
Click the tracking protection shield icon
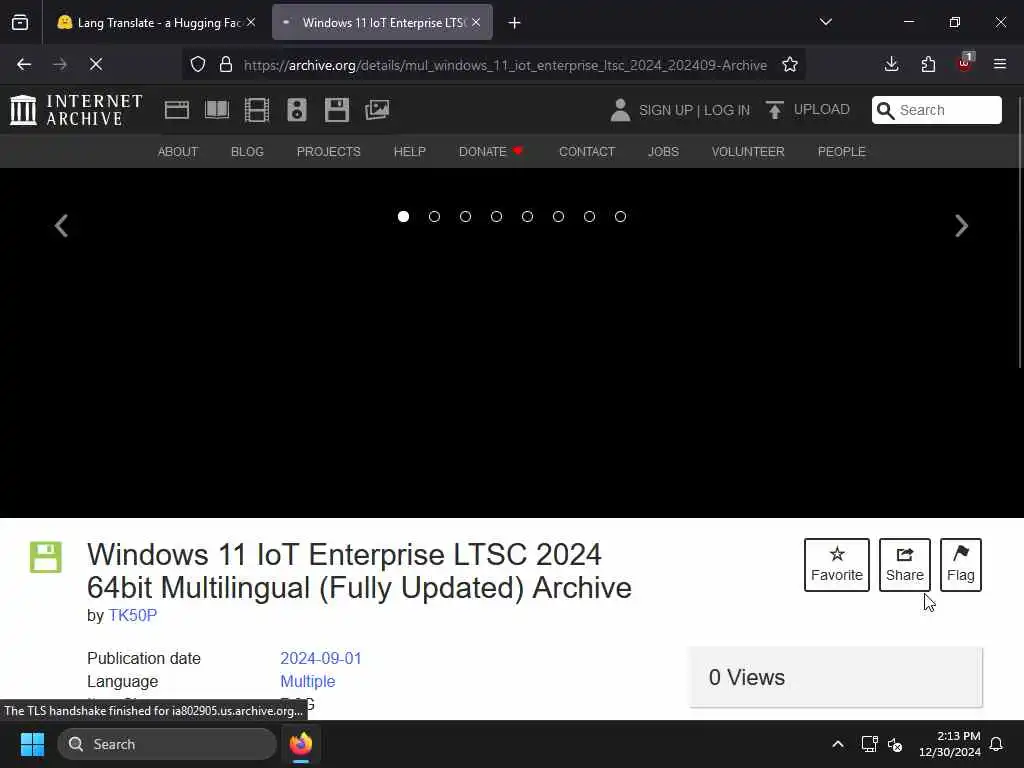198,65
